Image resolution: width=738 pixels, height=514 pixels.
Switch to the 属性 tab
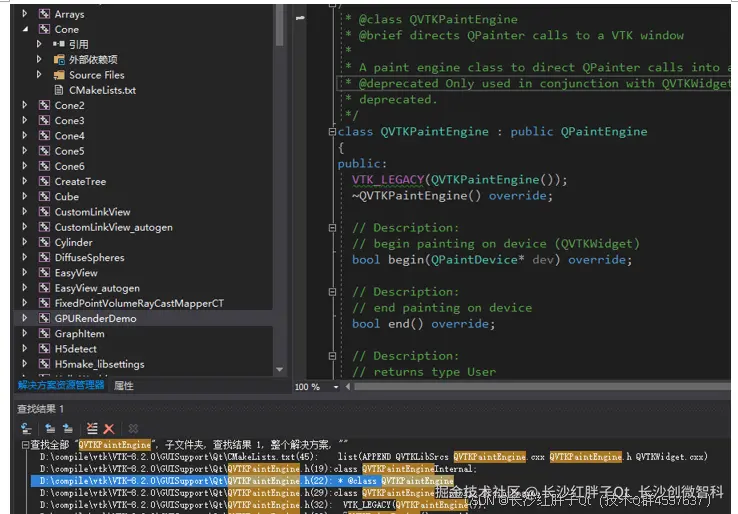coord(124,386)
